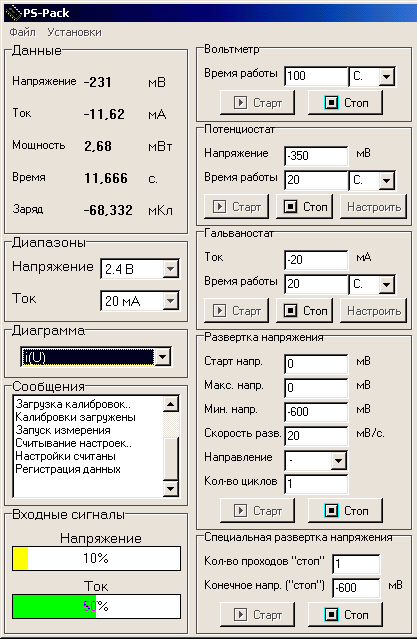Click Гальваностат Ток field -20

pos(316,260)
